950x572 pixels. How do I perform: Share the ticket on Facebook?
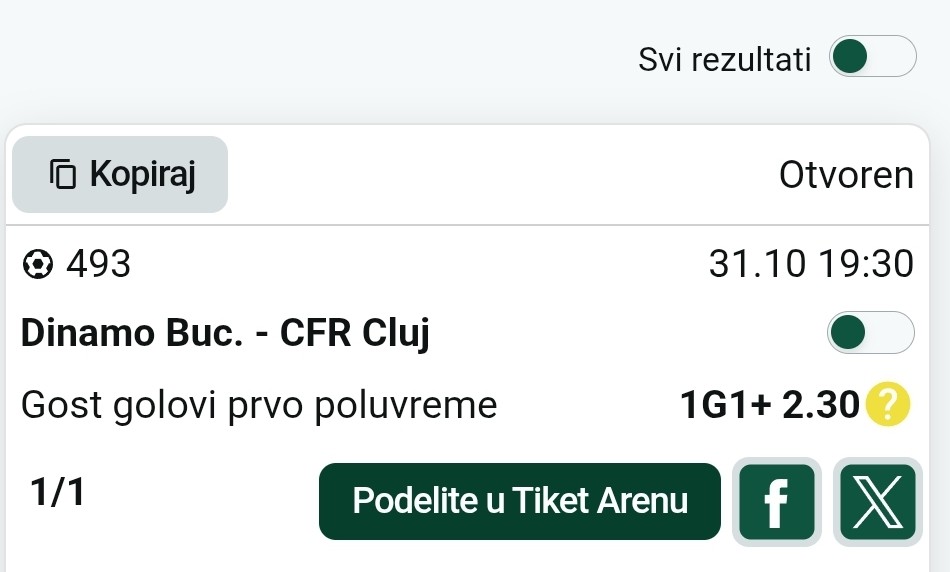coord(776,502)
